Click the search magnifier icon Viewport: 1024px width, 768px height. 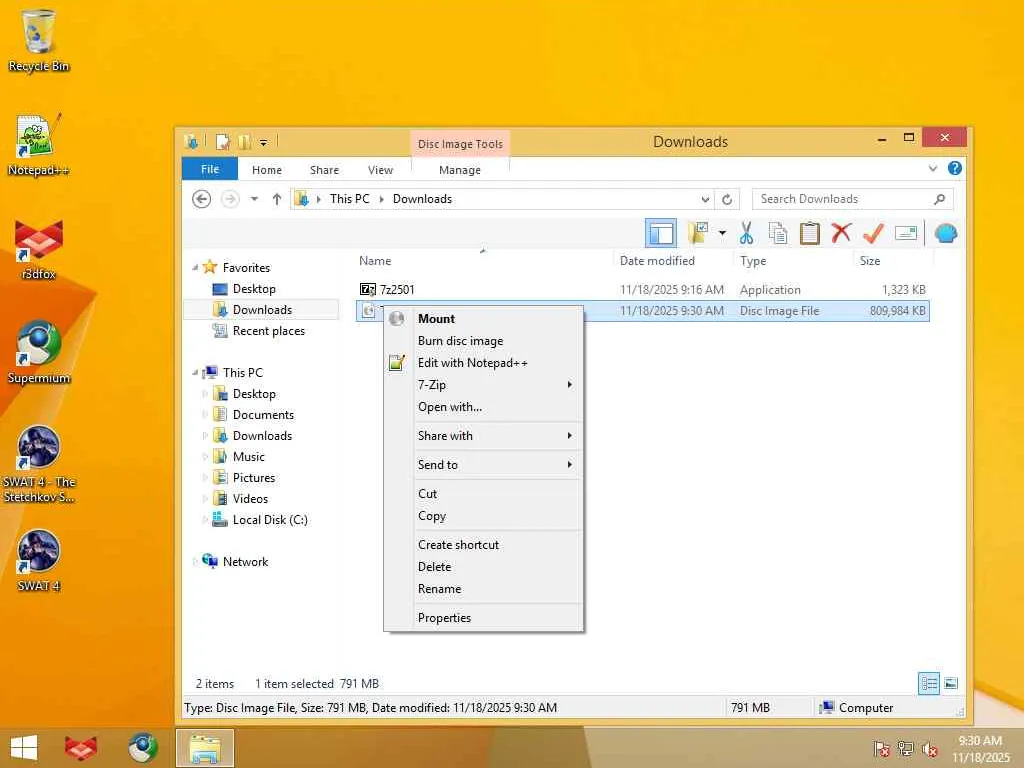click(940, 199)
